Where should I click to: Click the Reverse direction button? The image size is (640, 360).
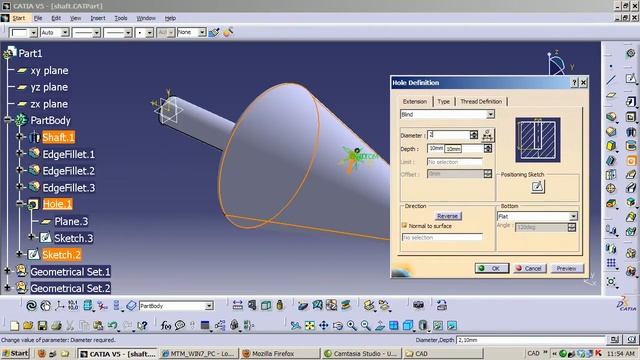click(x=447, y=216)
